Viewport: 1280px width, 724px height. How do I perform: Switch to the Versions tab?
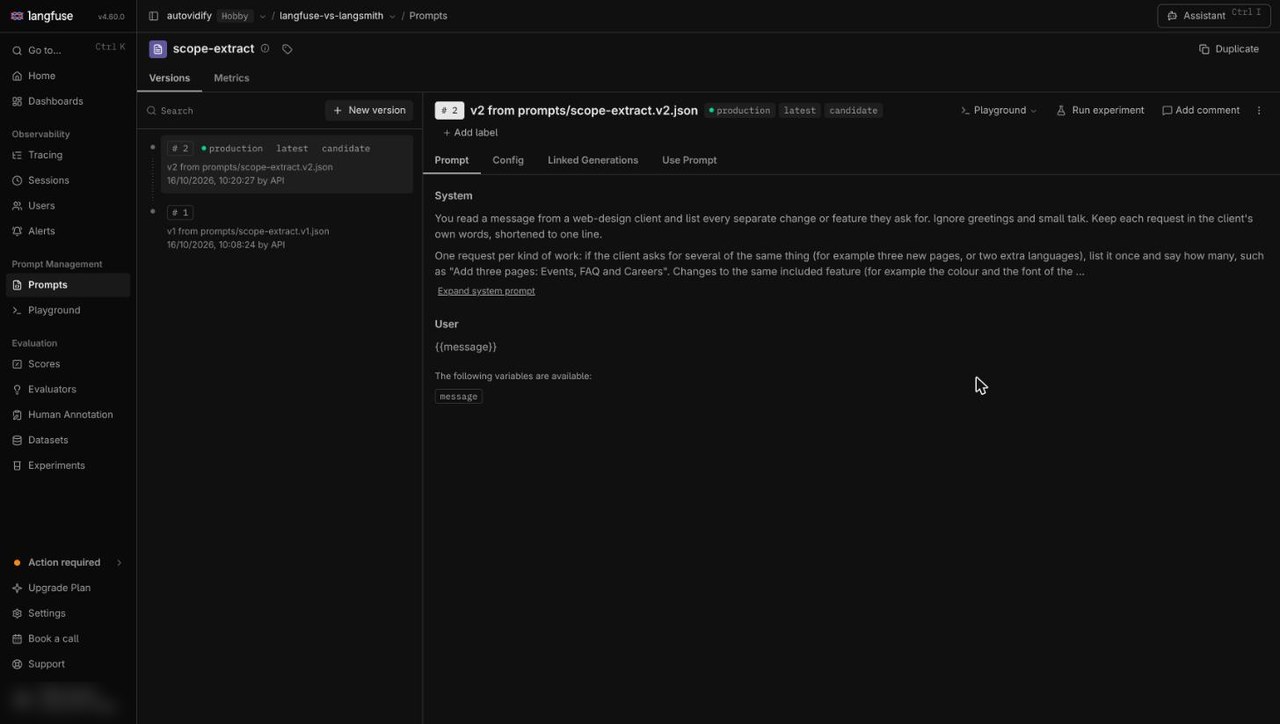click(169, 78)
